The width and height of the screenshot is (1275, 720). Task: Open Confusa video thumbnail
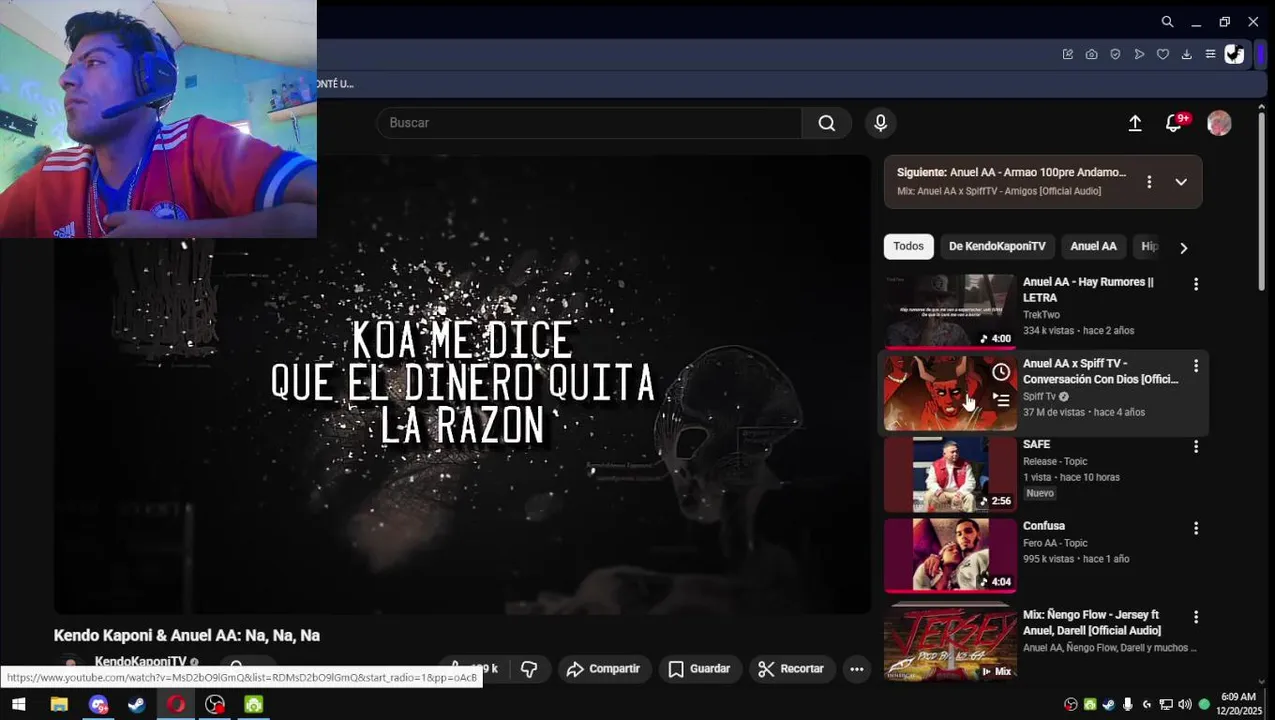(950, 555)
